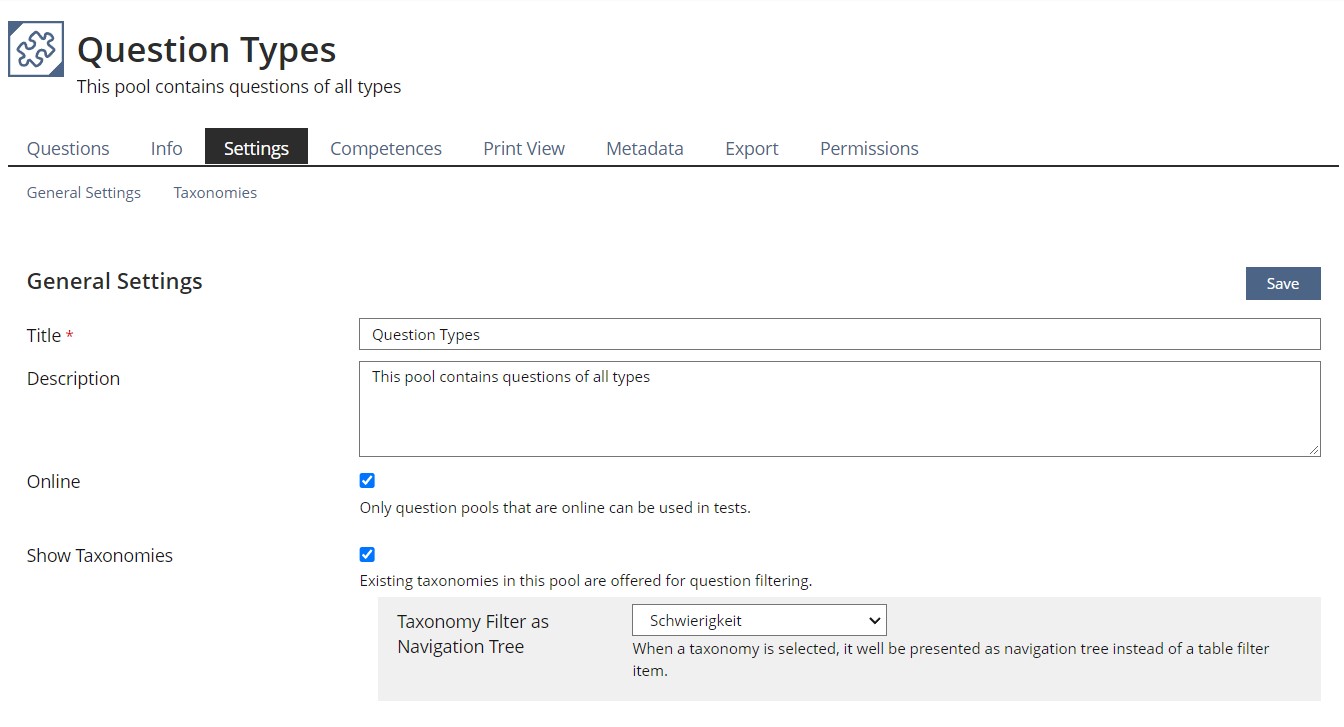This screenshot has height=727, width=1344.
Task: Open the Taxonomies sub-tab
Action: pos(215,193)
